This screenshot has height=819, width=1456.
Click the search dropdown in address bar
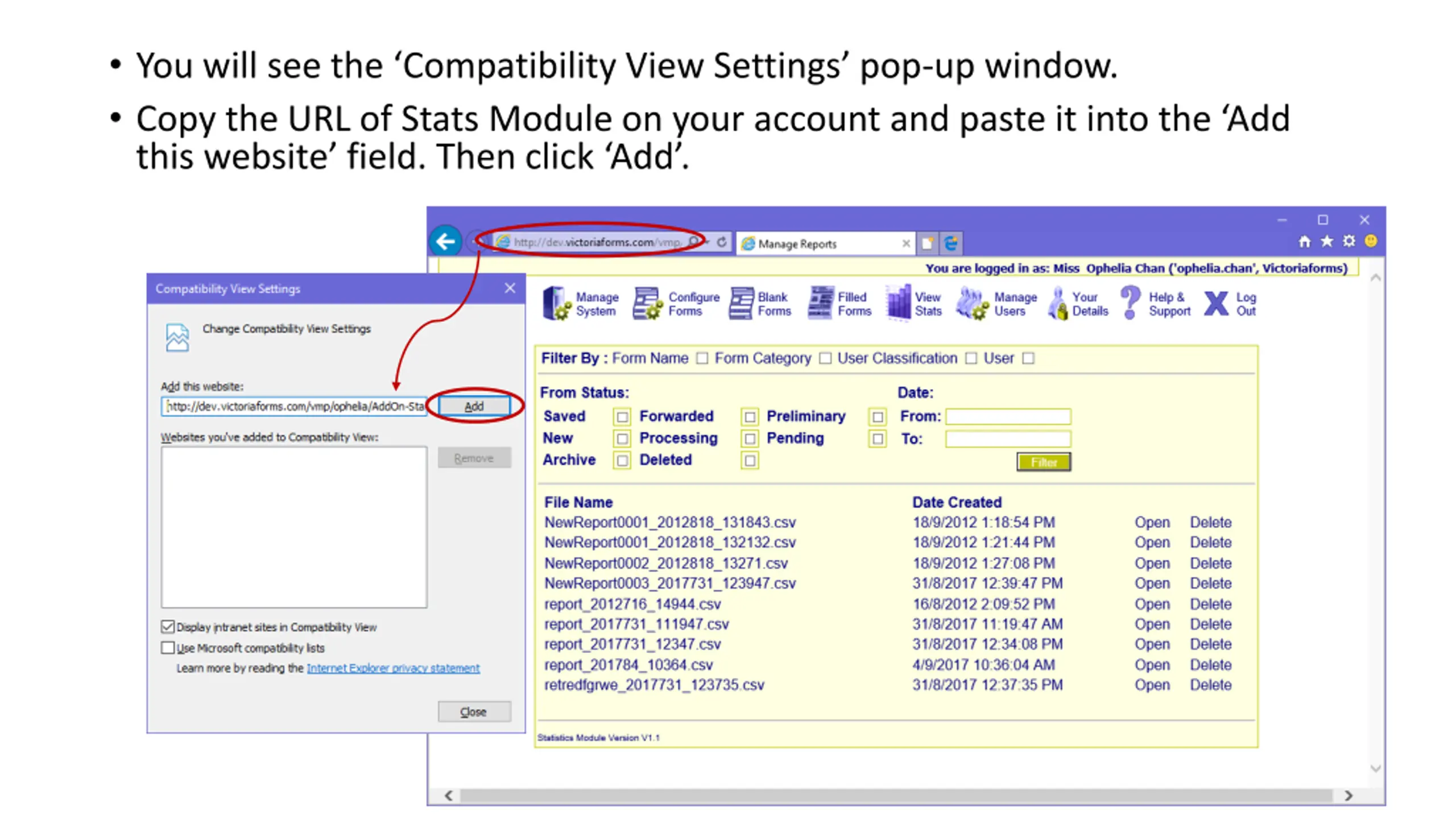coord(708,242)
